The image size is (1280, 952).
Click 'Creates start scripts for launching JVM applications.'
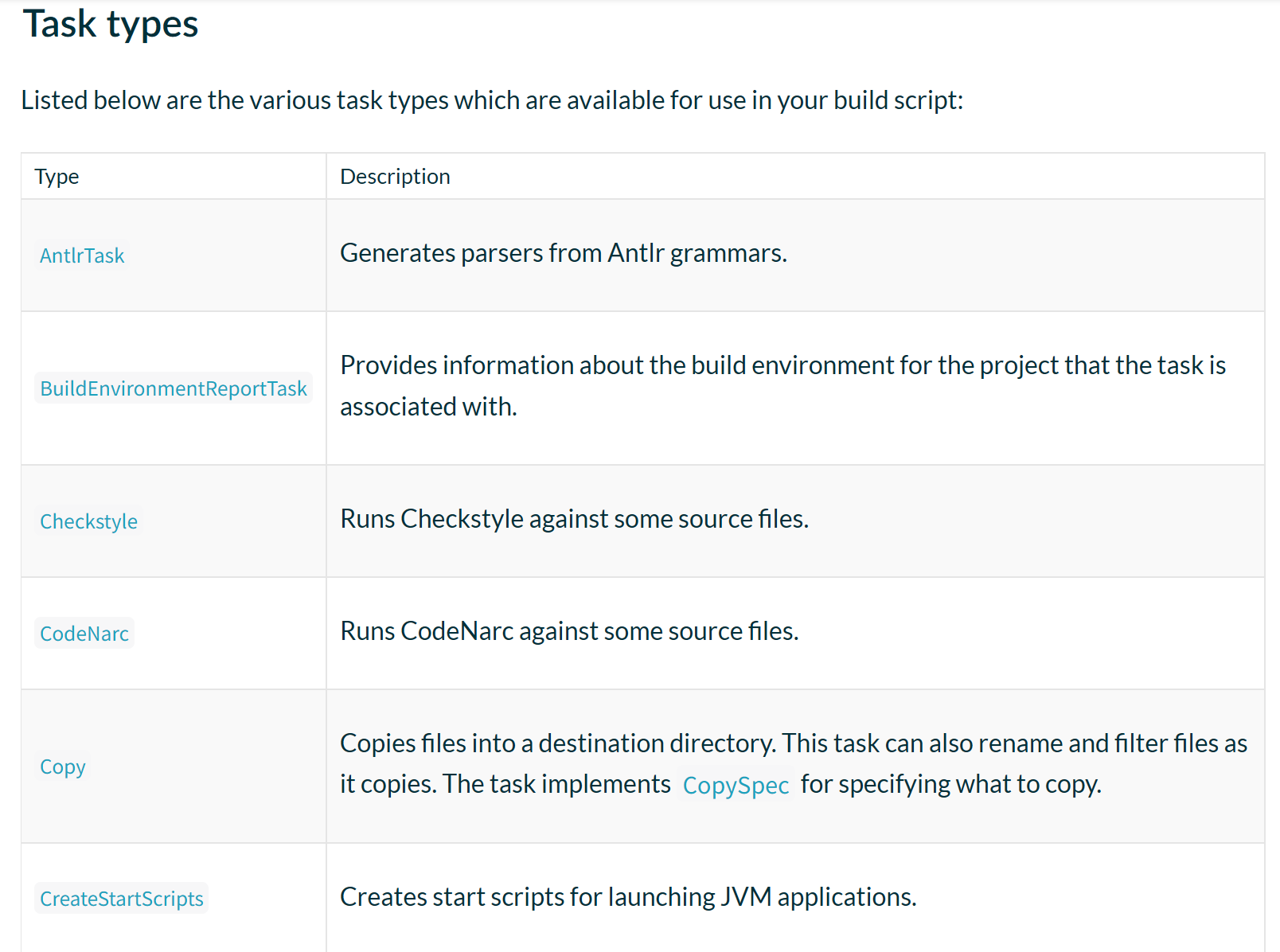[628, 897]
